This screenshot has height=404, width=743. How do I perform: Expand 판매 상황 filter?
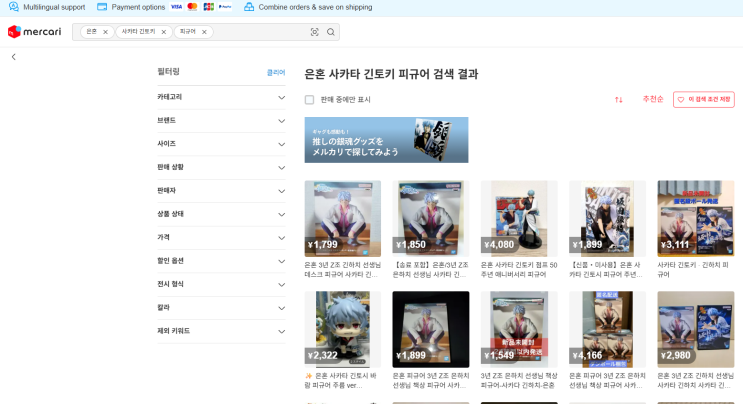click(221, 167)
